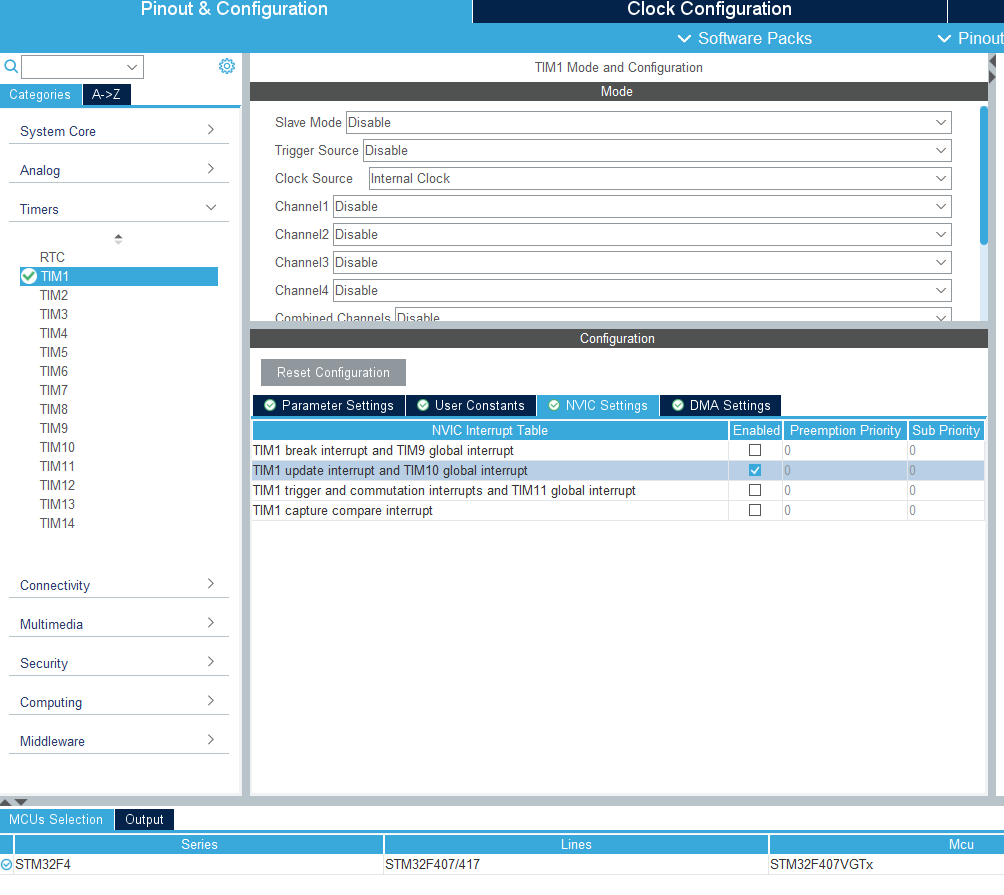Screen dimensions: 1004x895
Task: Open the User Constants tab
Action: (x=471, y=405)
